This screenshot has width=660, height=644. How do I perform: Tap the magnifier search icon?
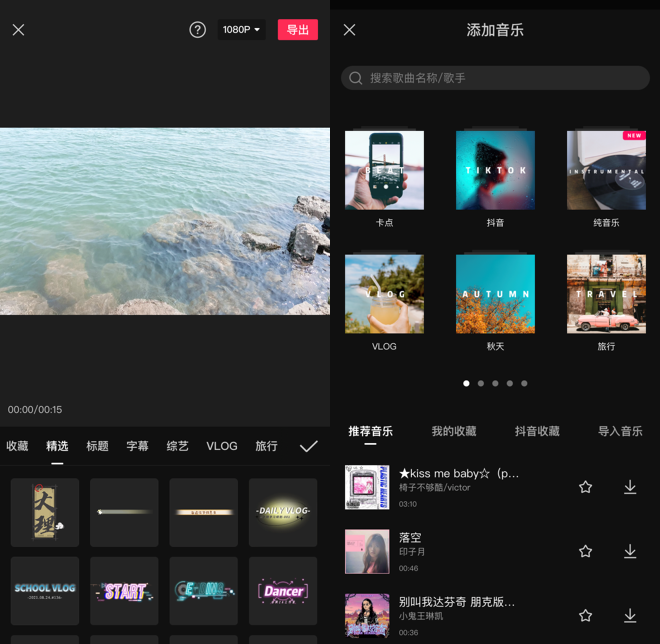(x=356, y=78)
